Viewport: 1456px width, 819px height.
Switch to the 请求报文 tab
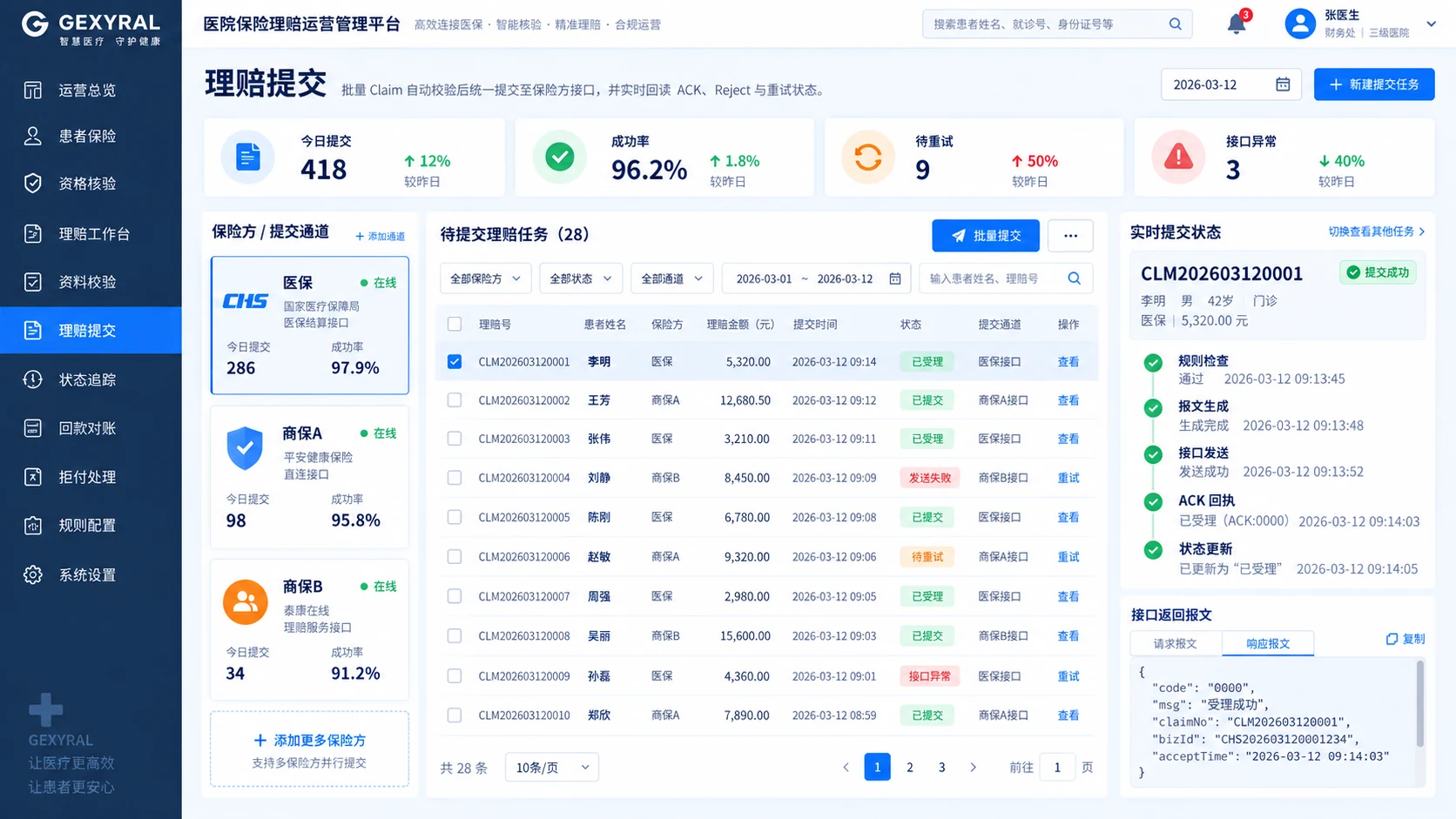click(1176, 643)
